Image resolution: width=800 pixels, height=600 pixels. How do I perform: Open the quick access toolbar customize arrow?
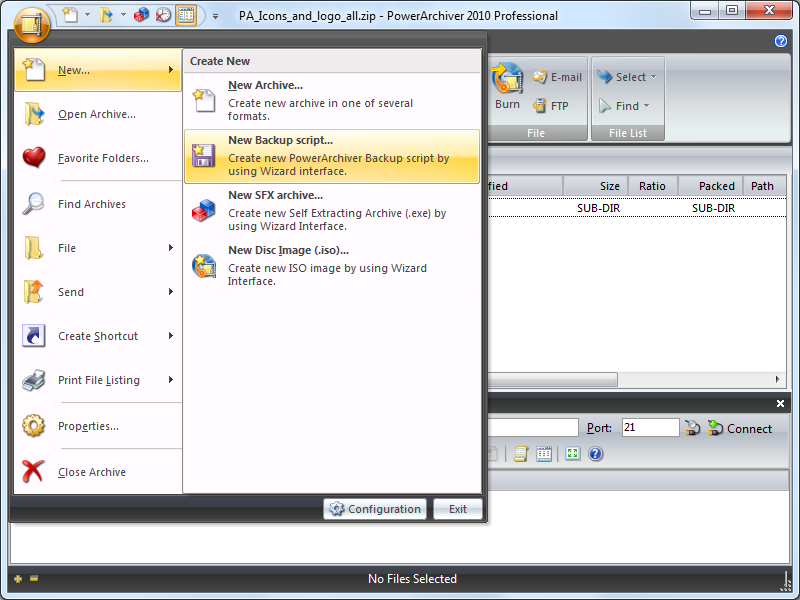[216, 16]
